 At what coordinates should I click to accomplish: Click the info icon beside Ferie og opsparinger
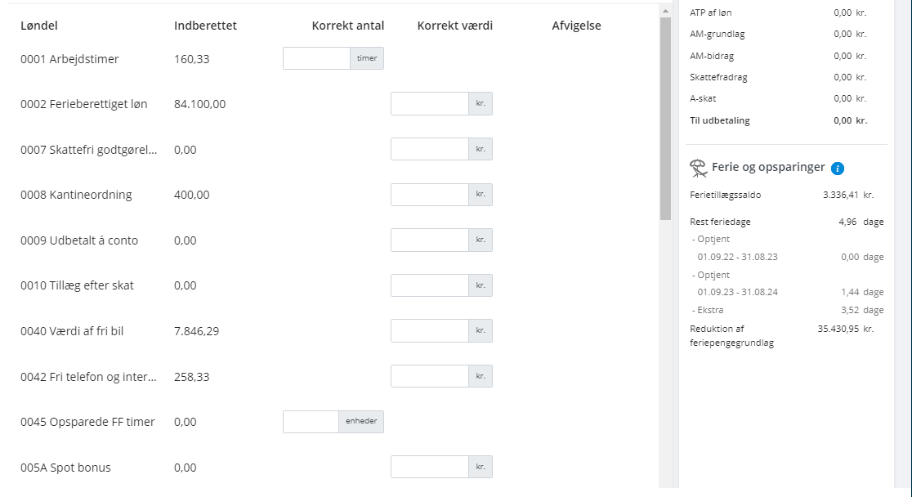coord(837,169)
